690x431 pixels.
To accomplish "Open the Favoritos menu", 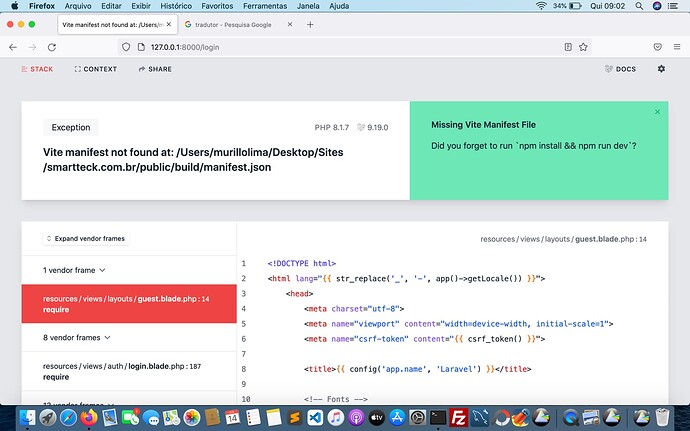I will click(x=217, y=6).
